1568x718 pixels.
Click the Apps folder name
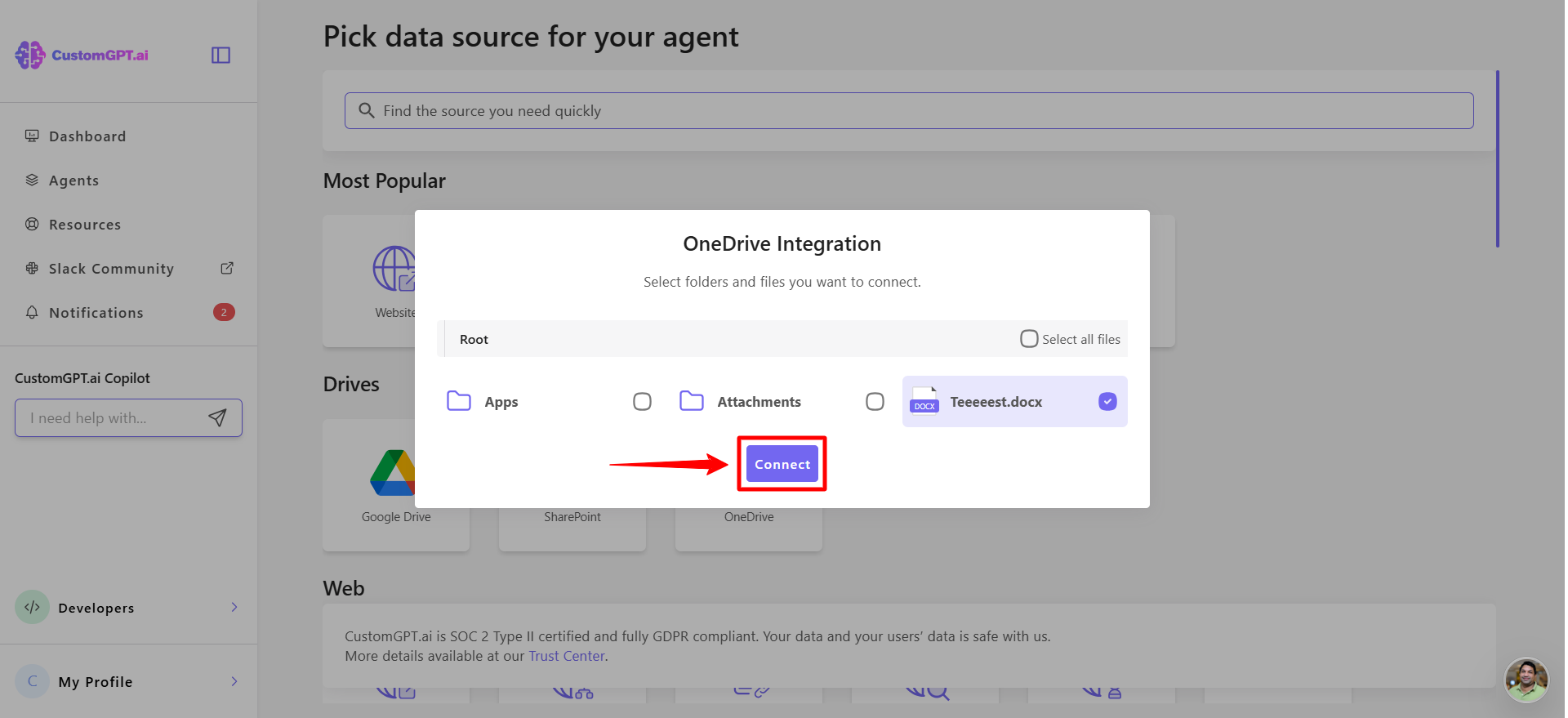(501, 402)
